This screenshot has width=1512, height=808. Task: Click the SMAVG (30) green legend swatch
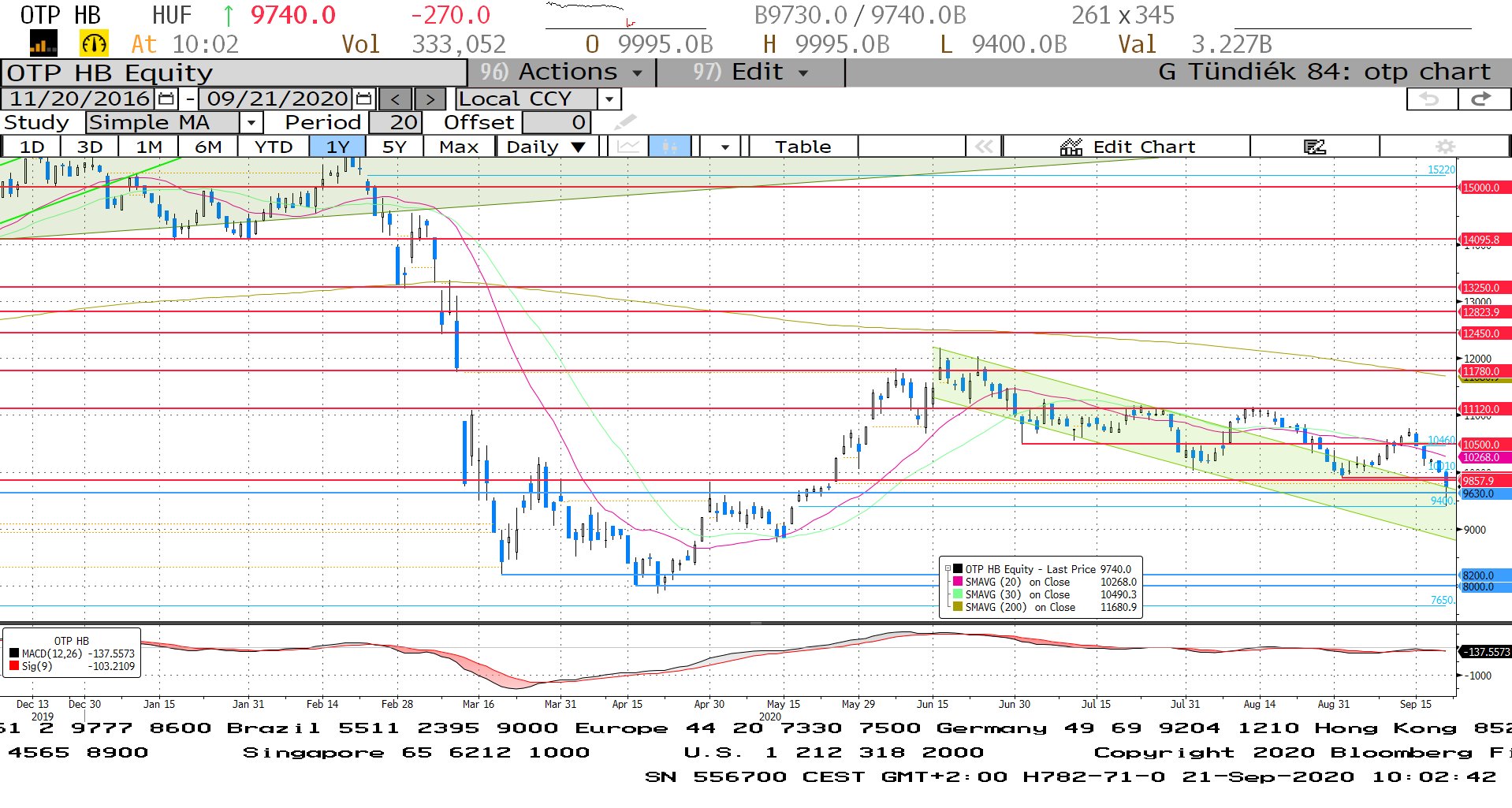pyautogui.click(x=958, y=594)
